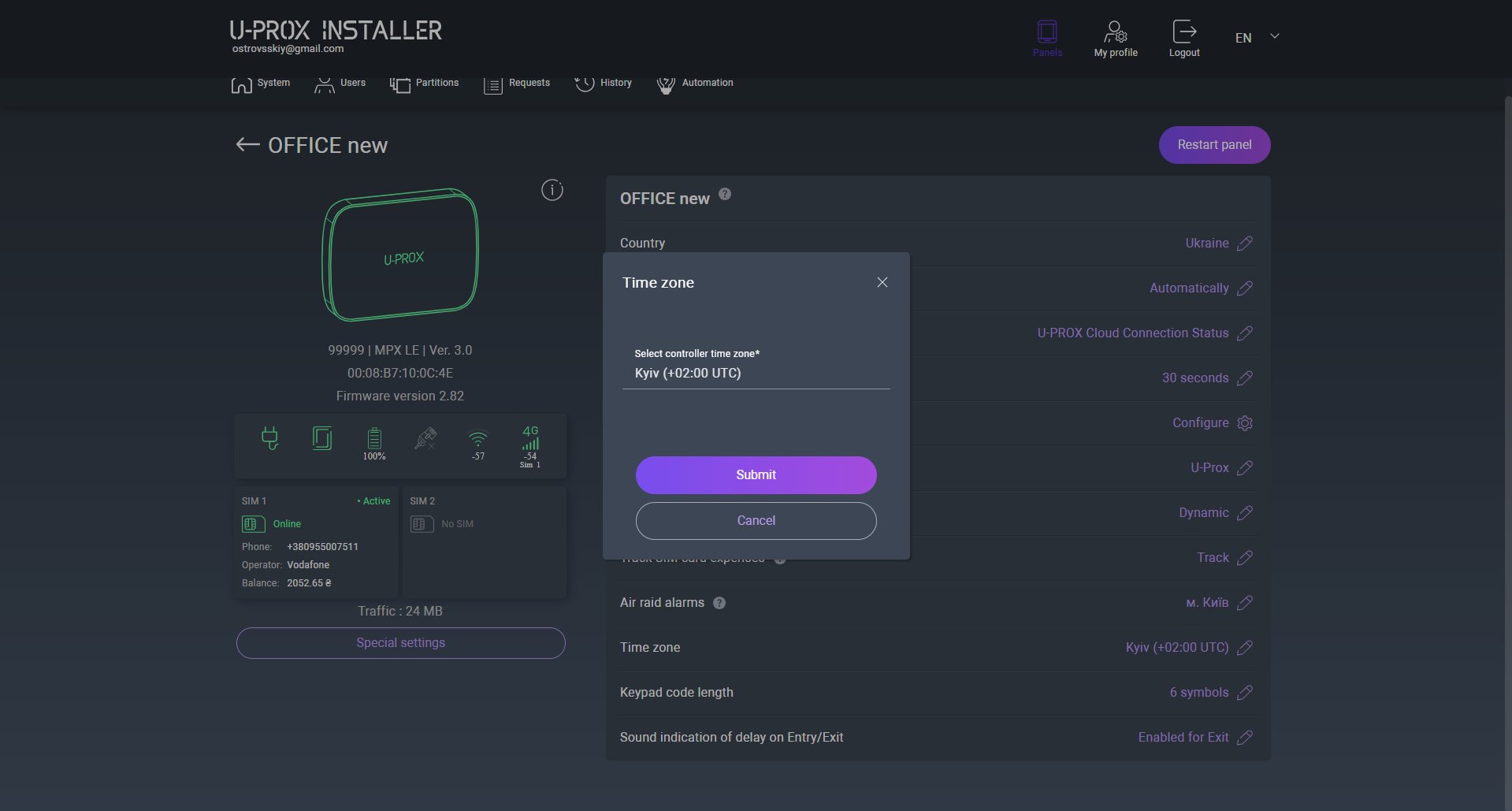Image resolution: width=1512 pixels, height=811 pixels.
Task: Click the Logout icon
Action: click(x=1184, y=32)
